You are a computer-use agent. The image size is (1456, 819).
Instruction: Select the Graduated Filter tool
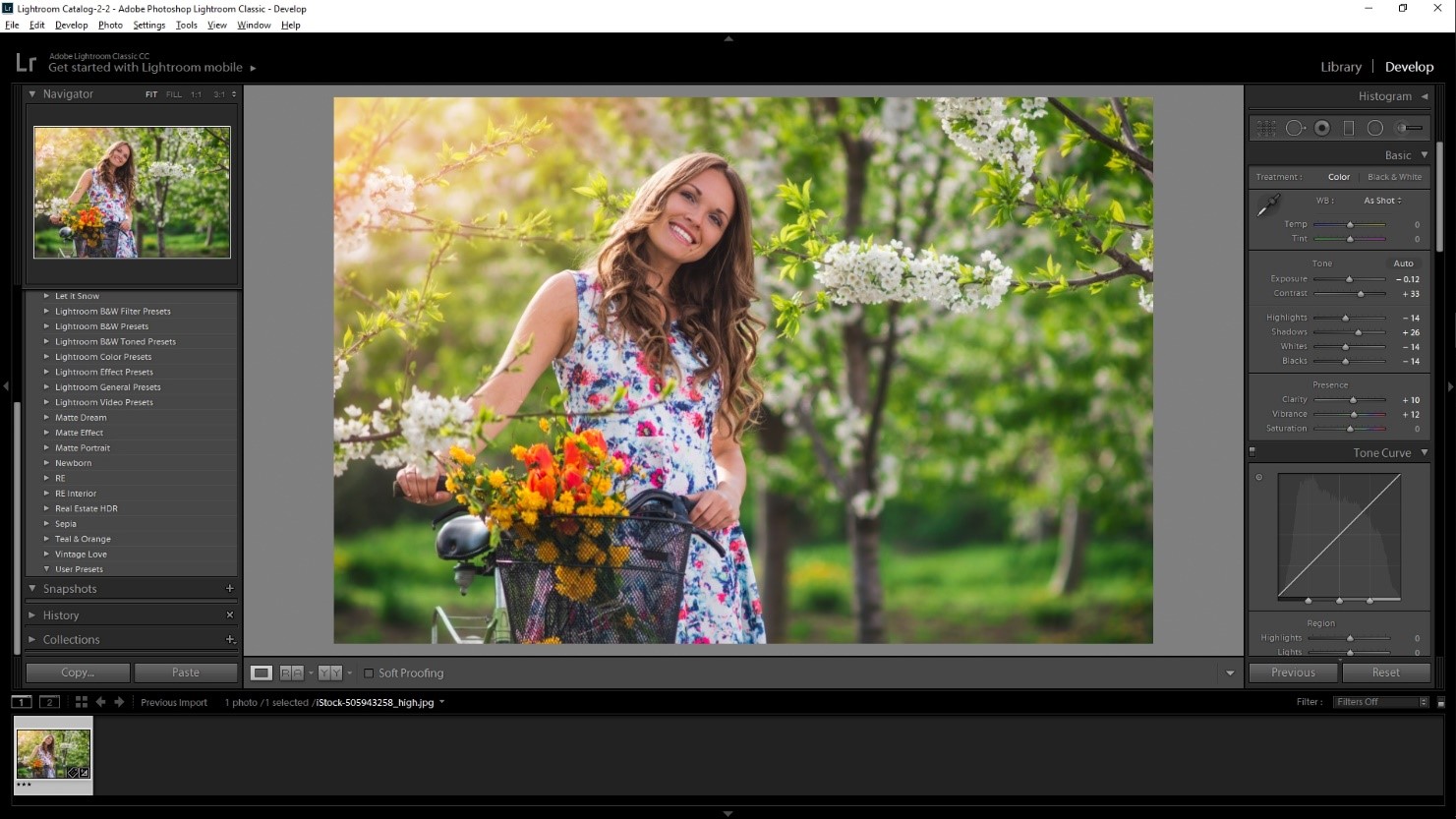pyautogui.click(x=1349, y=128)
